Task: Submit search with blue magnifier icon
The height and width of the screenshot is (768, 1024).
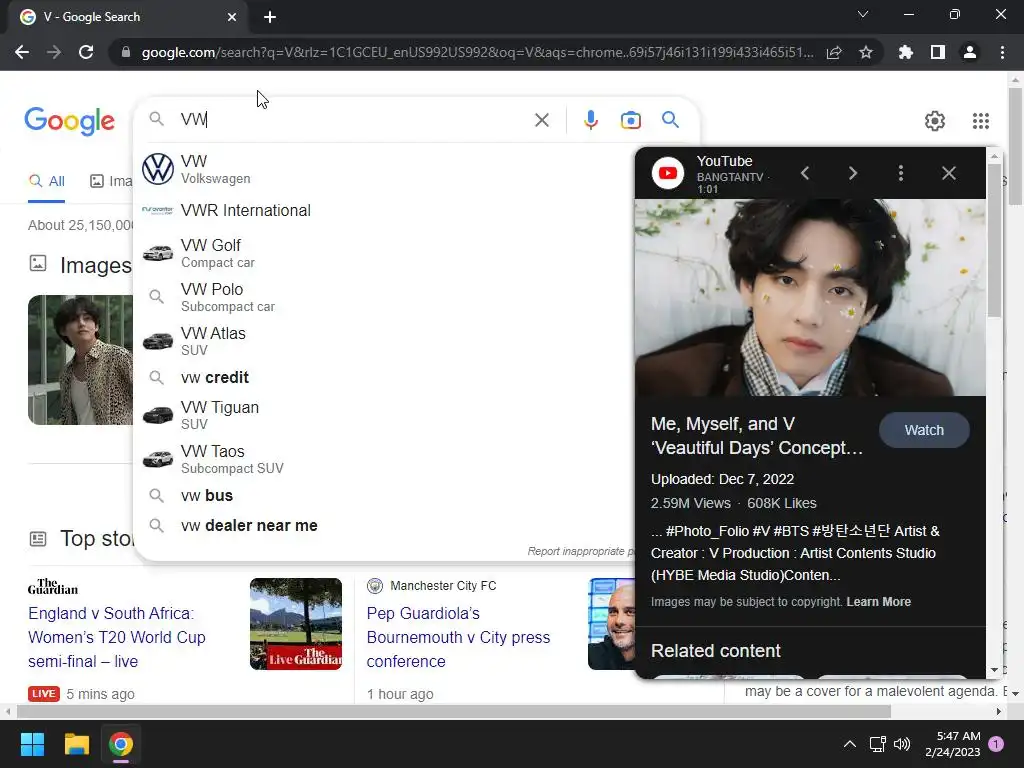Action: pyautogui.click(x=670, y=120)
